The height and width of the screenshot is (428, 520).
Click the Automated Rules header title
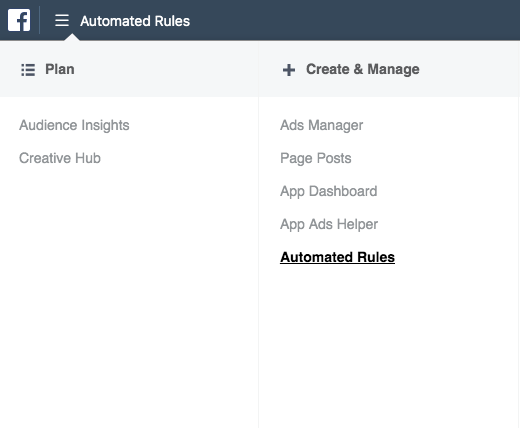pyautogui.click(x=135, y=21)
